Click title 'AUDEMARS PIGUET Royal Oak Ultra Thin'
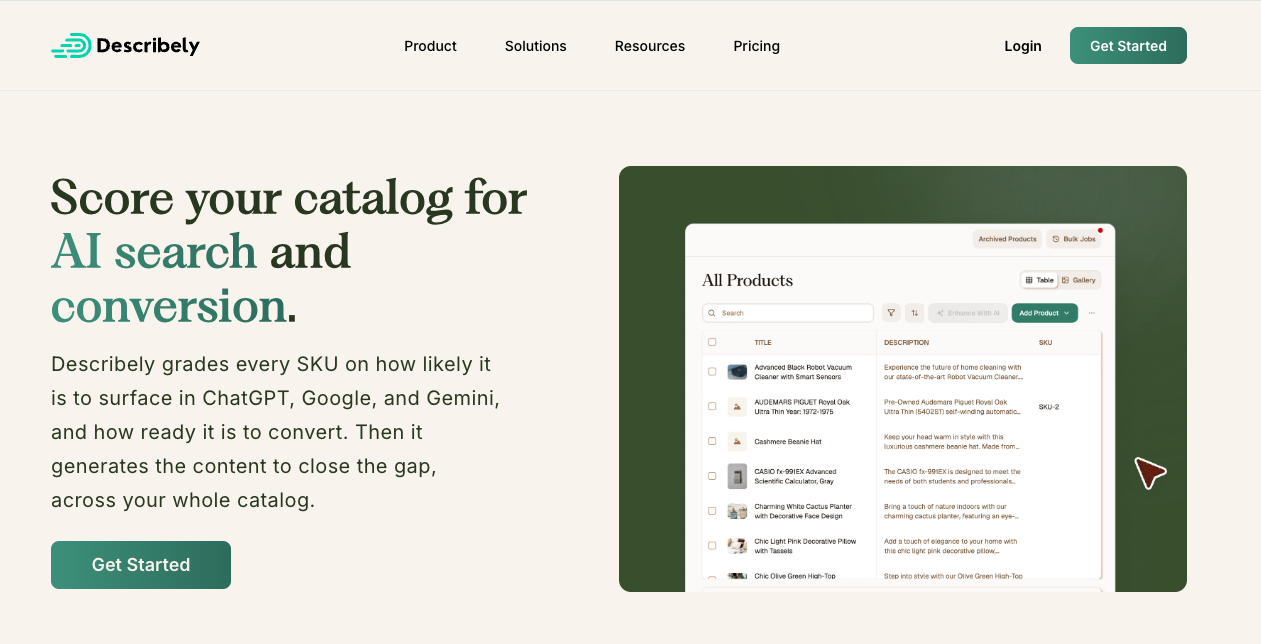The image size is (1261, 644). click(802, 407)
